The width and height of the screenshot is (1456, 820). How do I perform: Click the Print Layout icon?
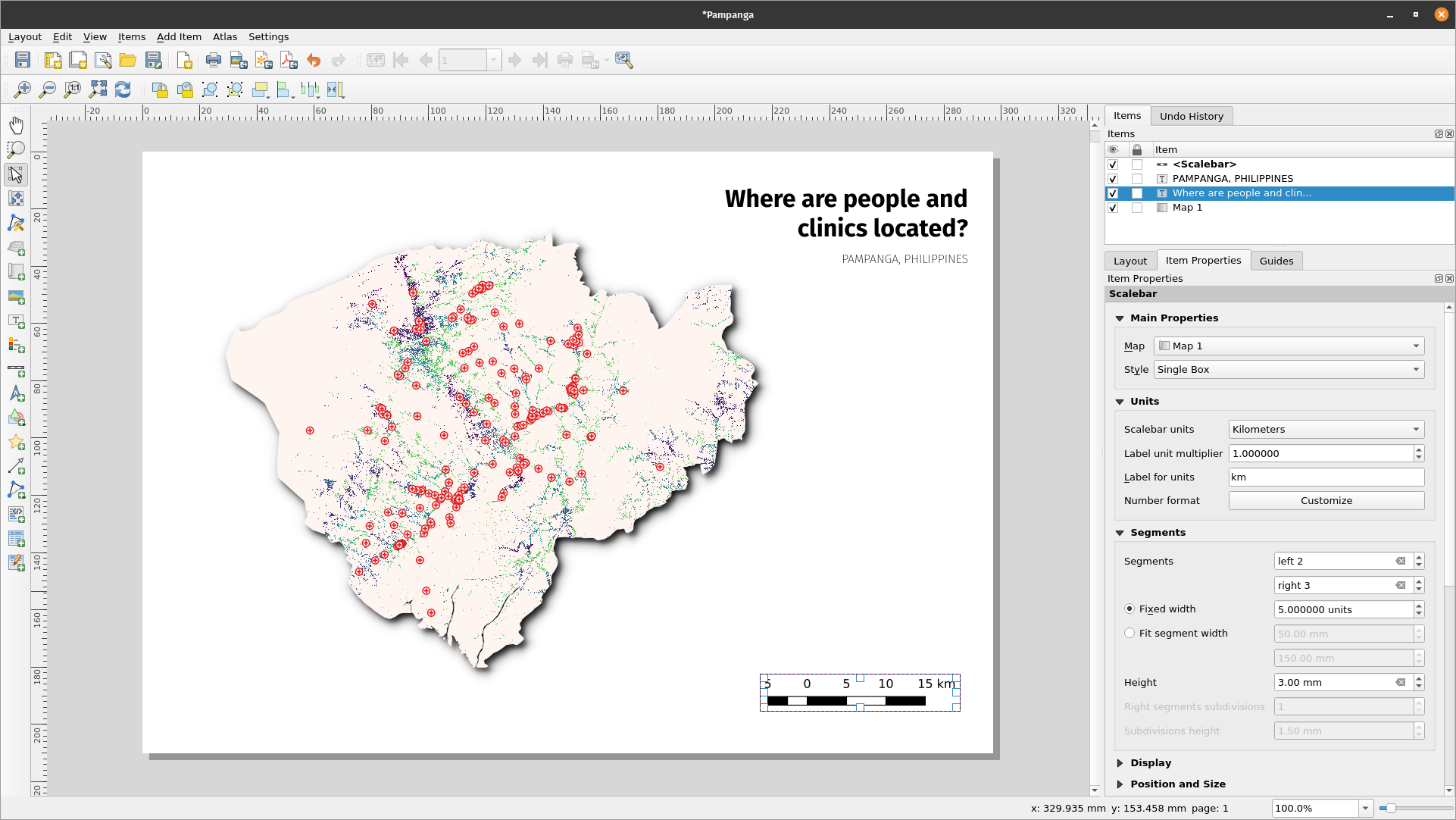tap(214, 60)
